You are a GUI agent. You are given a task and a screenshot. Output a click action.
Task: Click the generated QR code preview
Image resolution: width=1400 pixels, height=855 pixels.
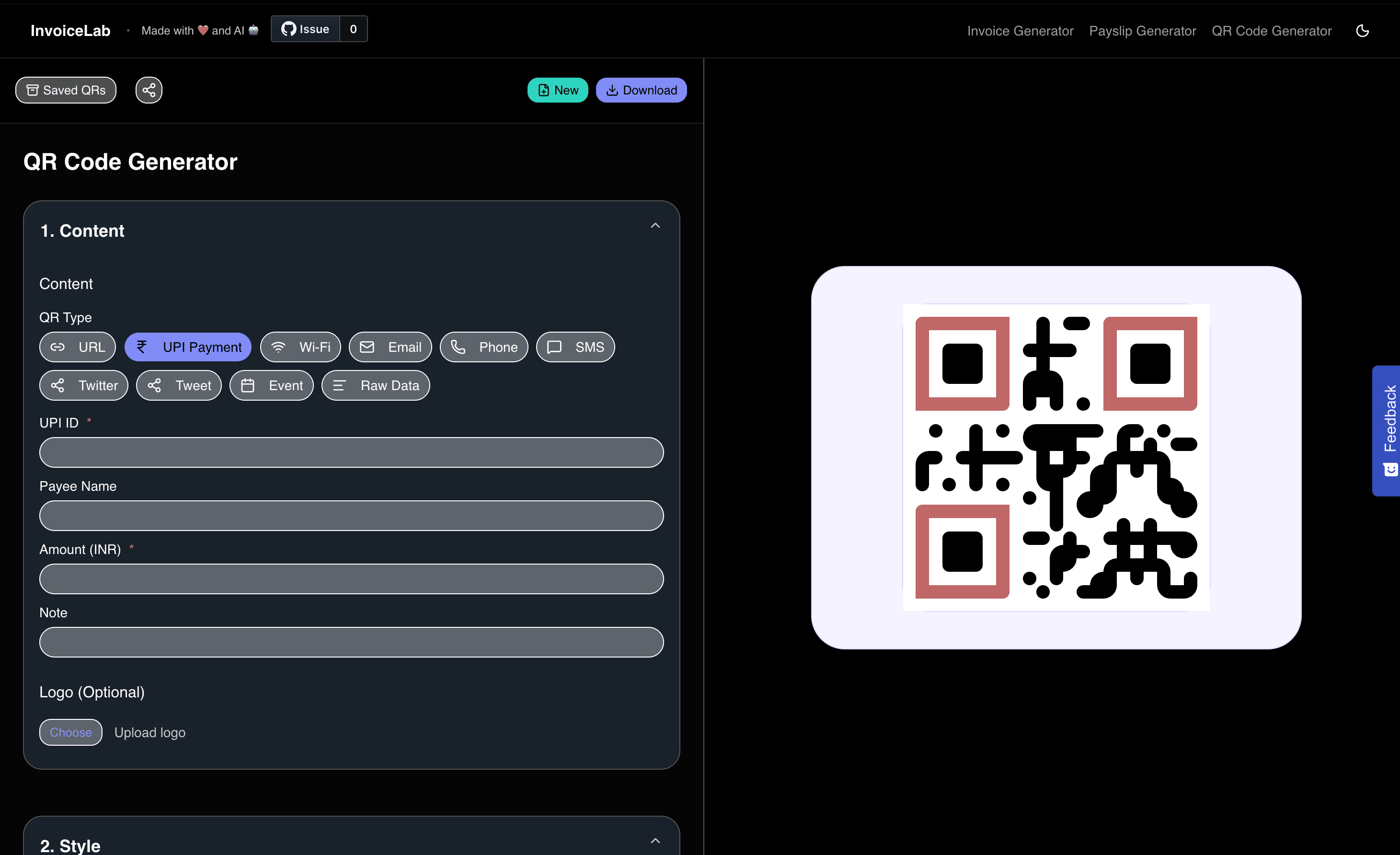coord(1056,458)
